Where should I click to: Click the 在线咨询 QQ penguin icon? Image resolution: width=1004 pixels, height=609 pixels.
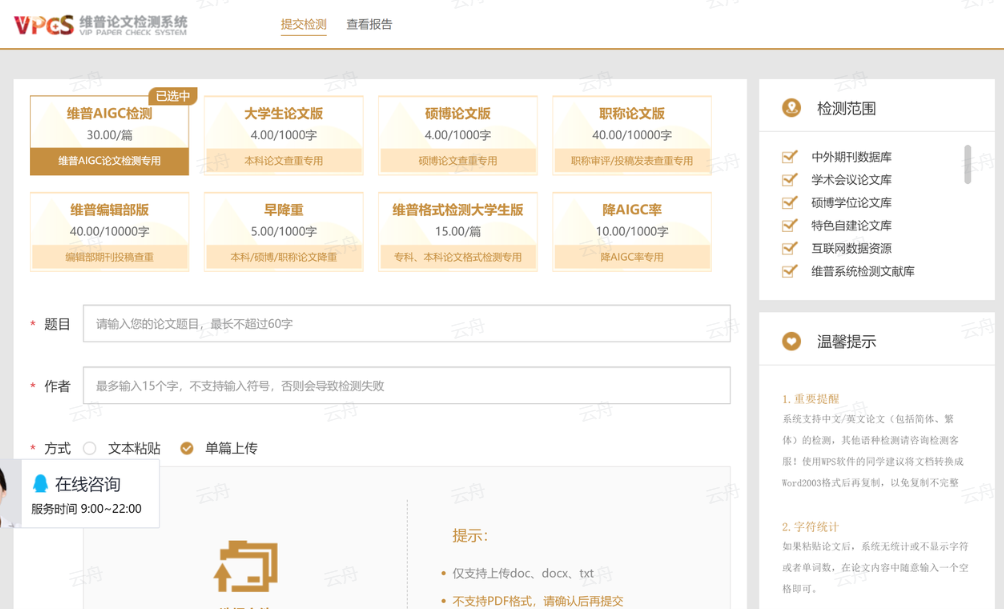click(40, 483)
